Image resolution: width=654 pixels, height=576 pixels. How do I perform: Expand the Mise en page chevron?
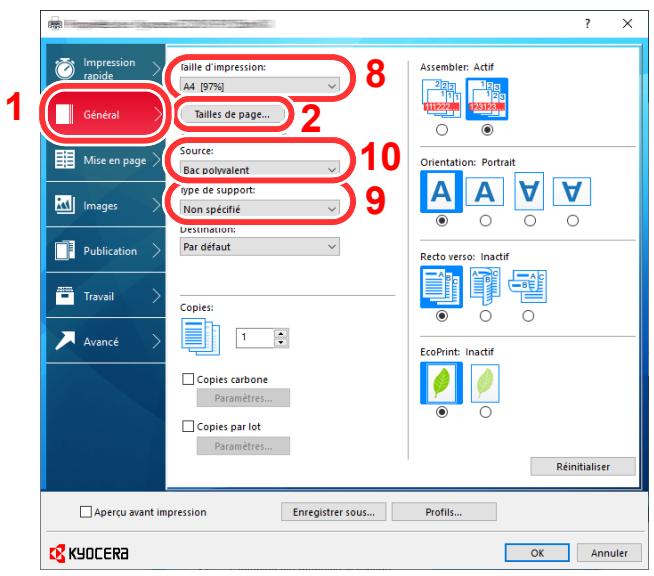click(x=156, y=159)
